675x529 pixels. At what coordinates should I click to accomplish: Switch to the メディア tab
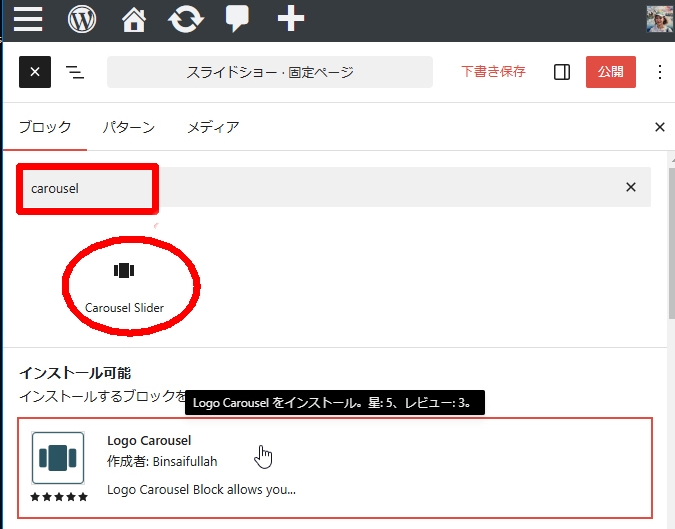[213, 127]
